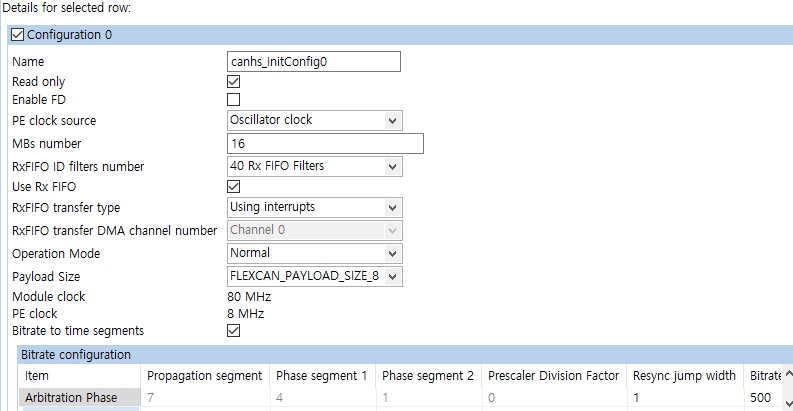Uncheck Bitrate to time segments
The image size is (793, 411).
pyautogui.click(x=234, y=330)
